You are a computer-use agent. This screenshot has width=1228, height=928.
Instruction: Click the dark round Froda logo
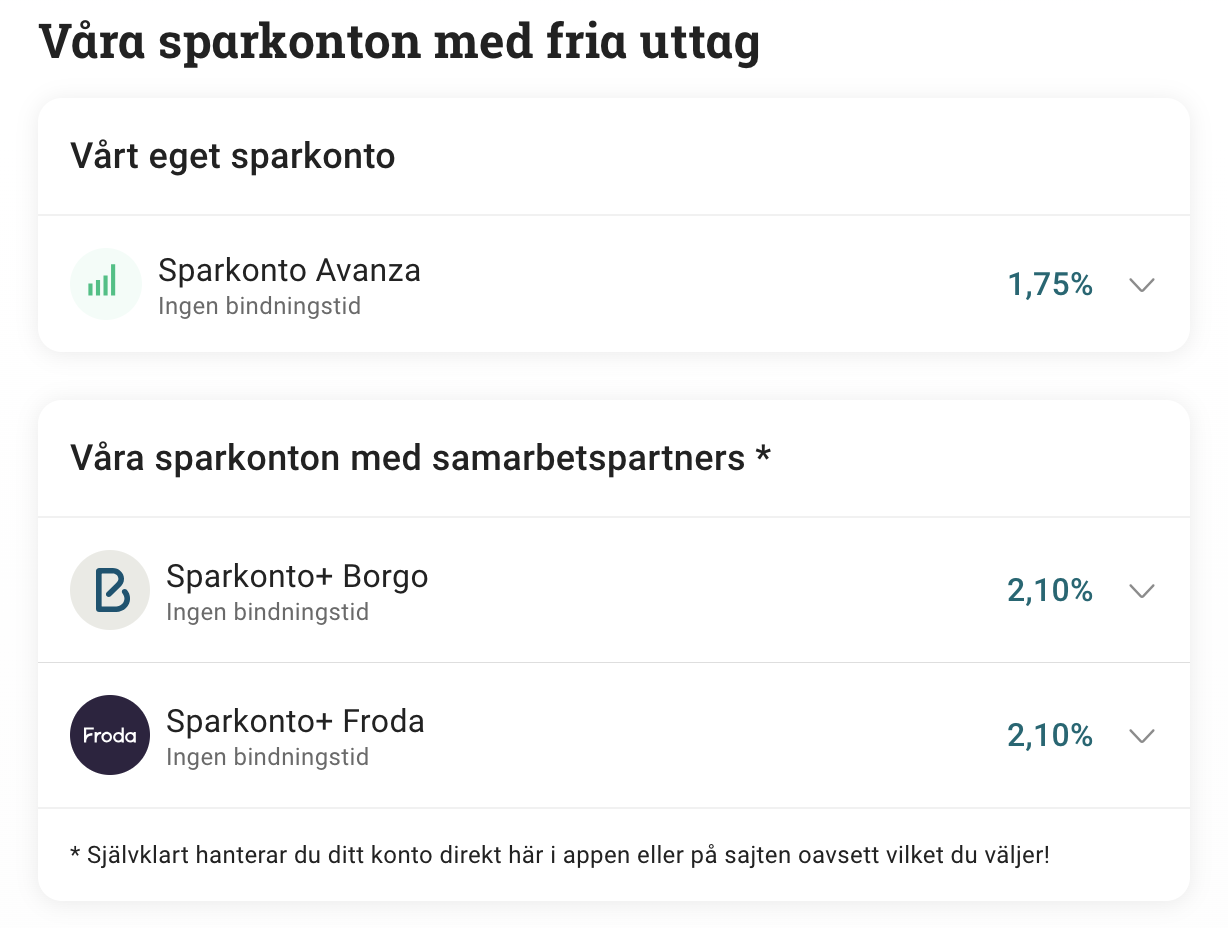pos(110,735)
